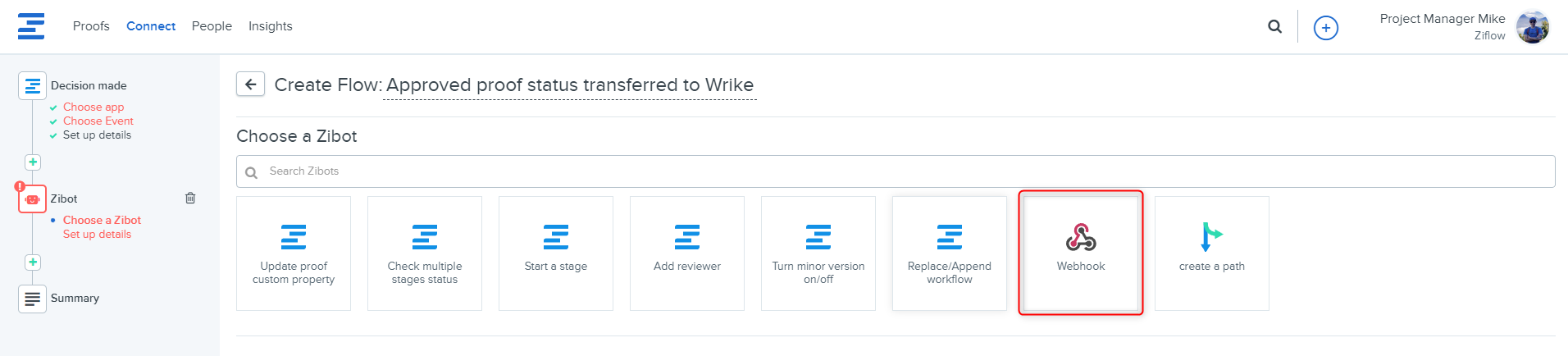1568x356 pixels.
Task: Go to the Insights tab
Action: 271,26
